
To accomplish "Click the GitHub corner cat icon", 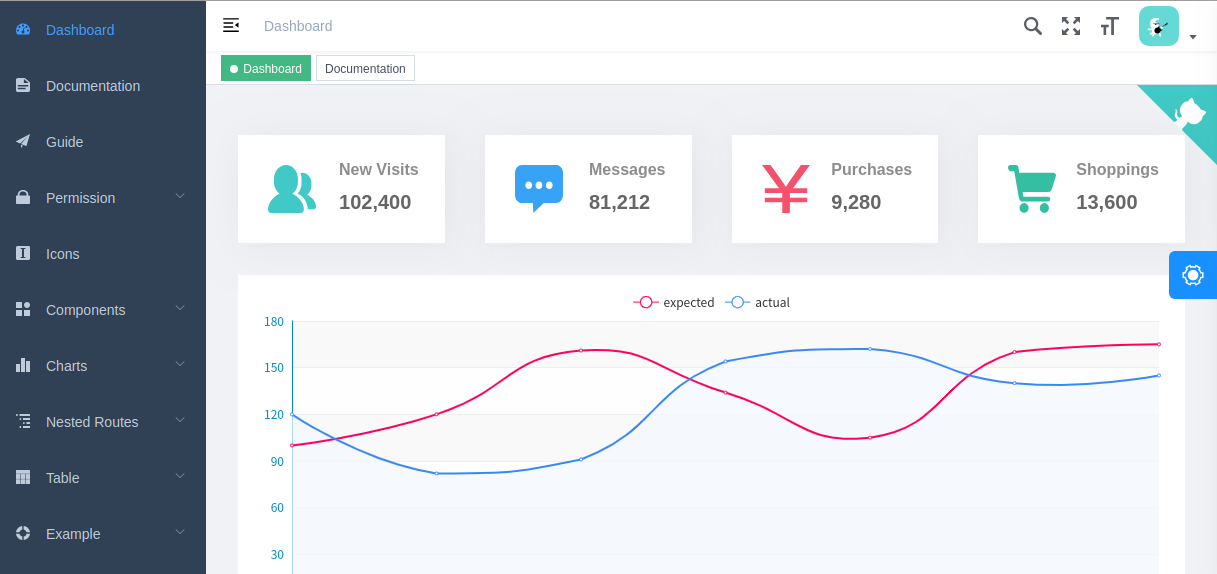I will tap(1190, 111).
